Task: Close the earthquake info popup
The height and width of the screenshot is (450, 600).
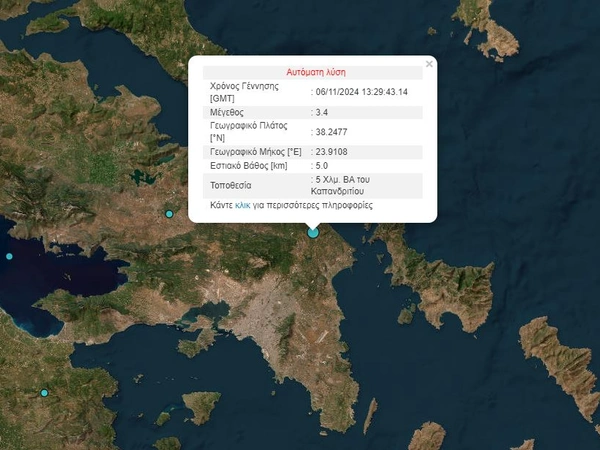Action: coord(429,64)
